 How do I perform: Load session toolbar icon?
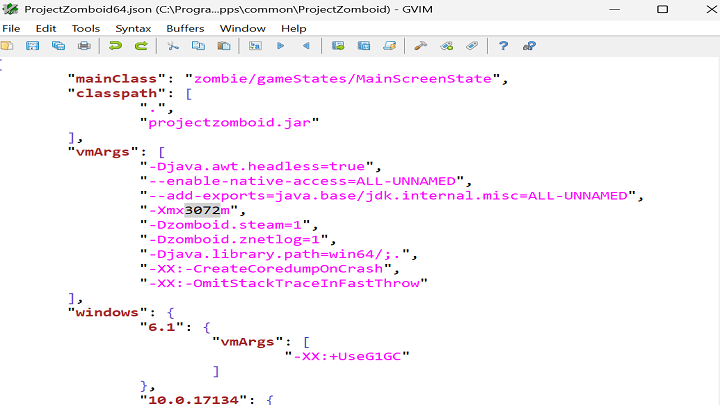(338, 46)
